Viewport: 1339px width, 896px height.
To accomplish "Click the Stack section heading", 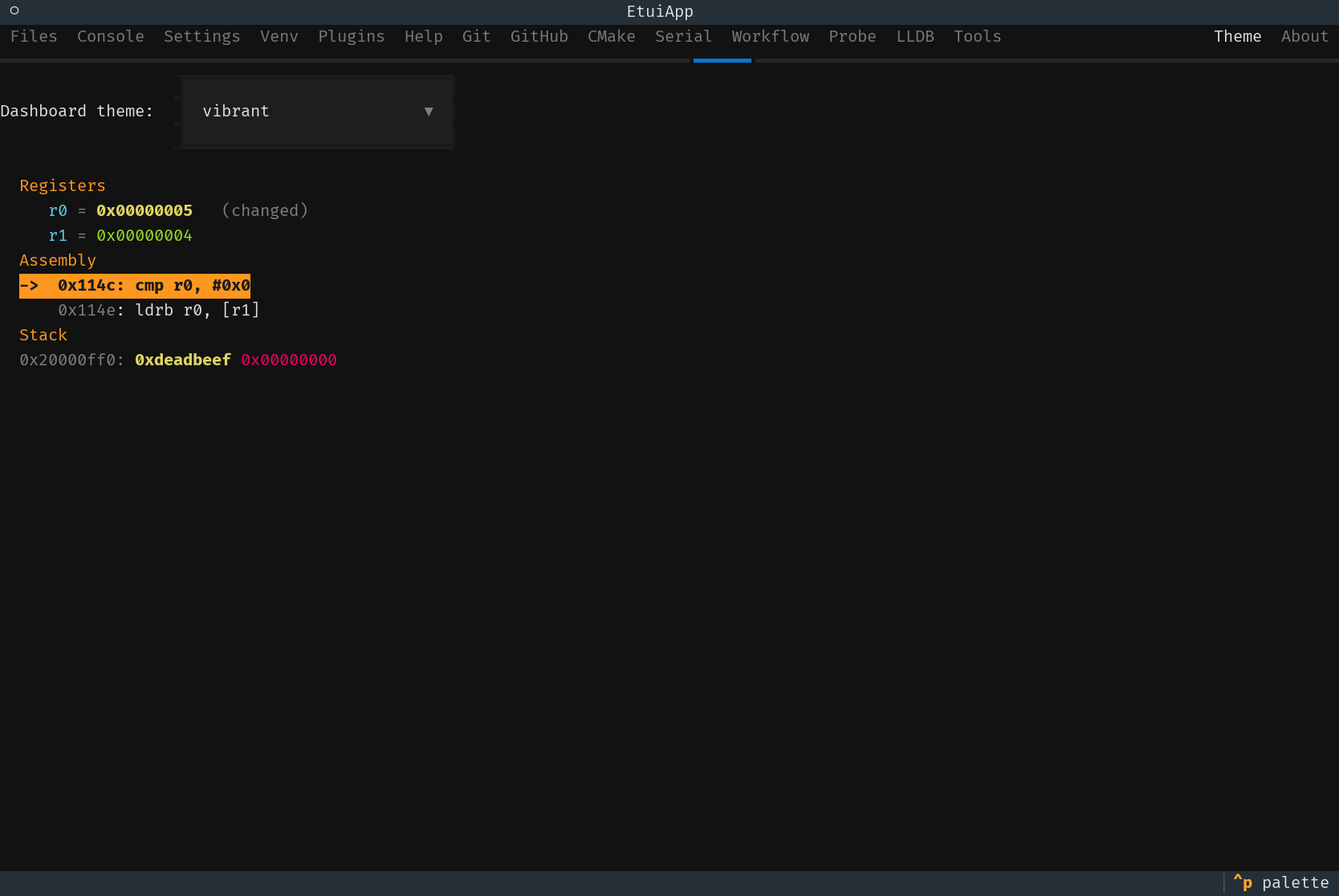I will 43,335.
